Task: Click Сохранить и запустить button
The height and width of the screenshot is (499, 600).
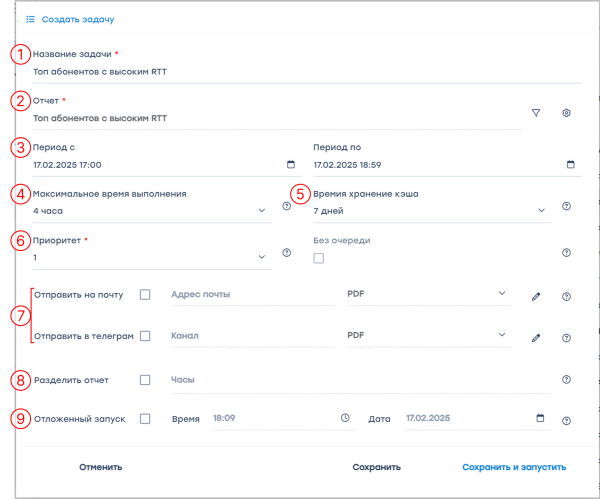Action: (514, 467)
